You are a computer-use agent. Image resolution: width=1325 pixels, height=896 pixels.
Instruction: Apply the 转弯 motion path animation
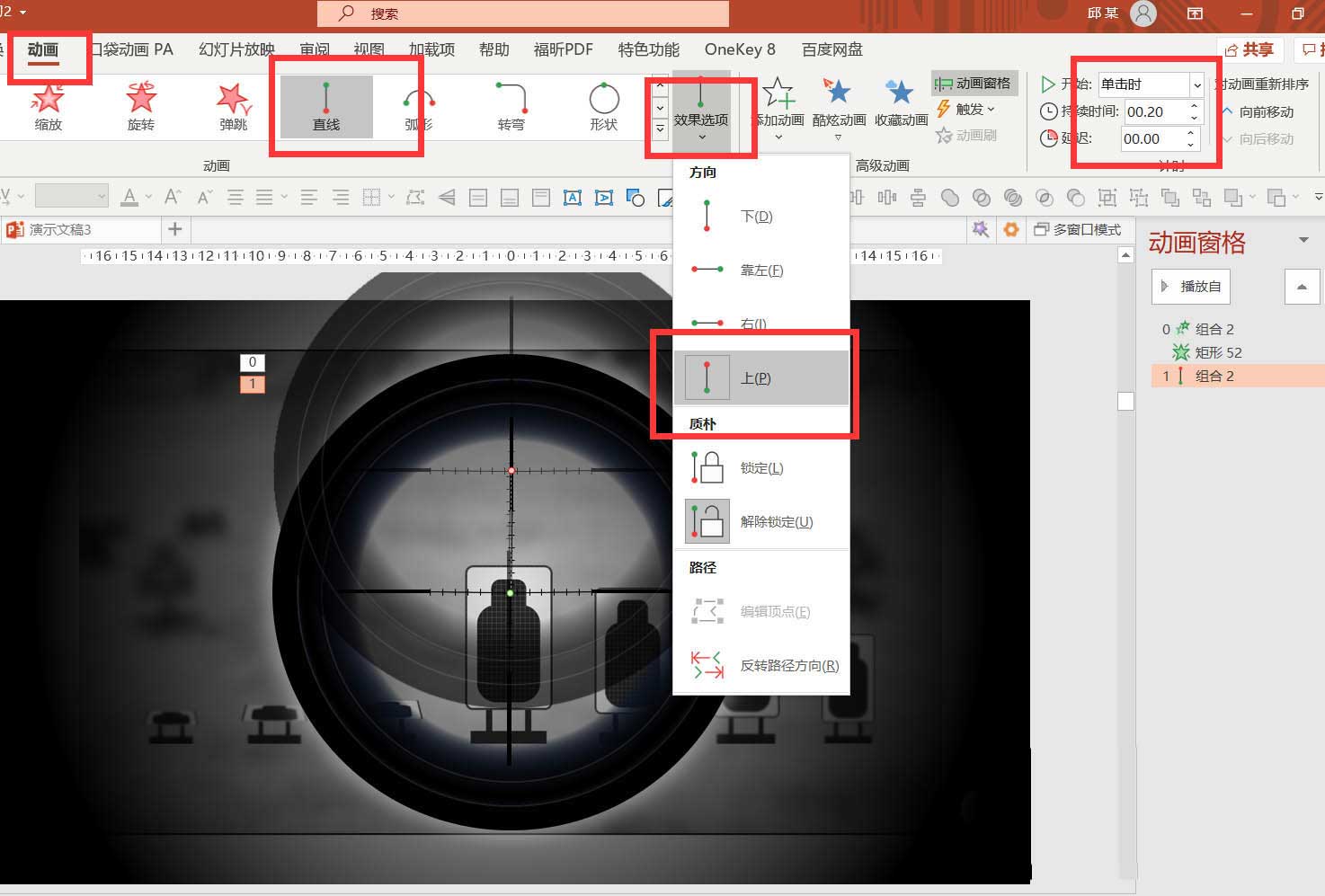tap(510, 107)
